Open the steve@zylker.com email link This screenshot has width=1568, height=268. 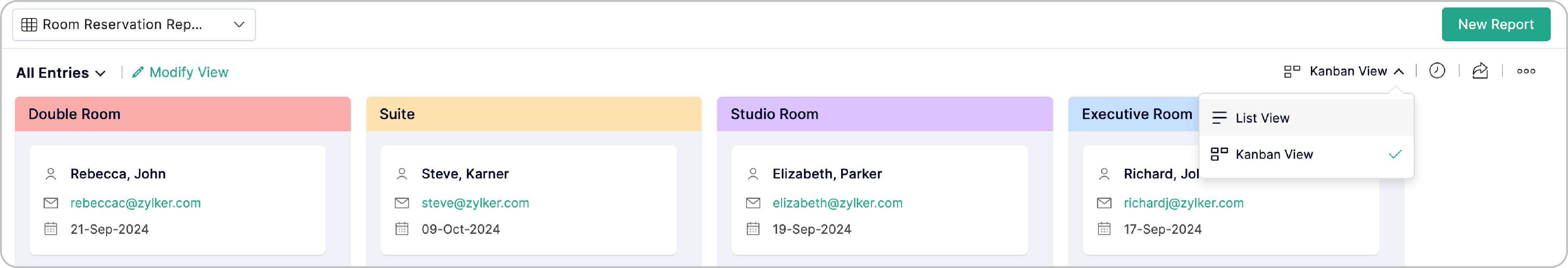475,203
